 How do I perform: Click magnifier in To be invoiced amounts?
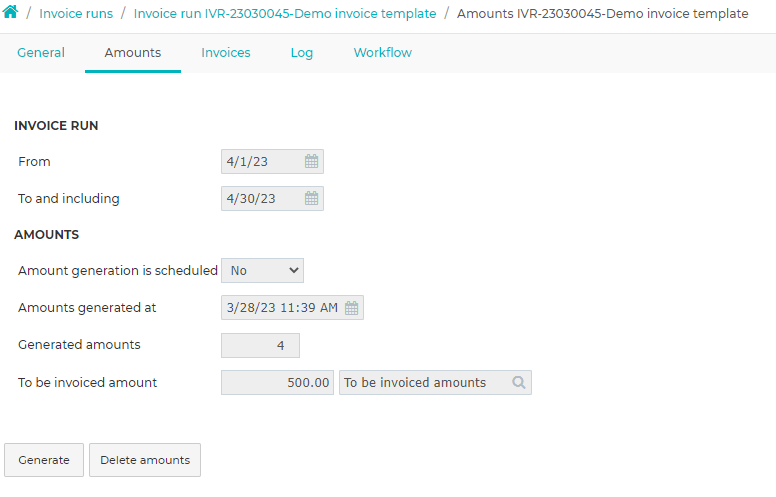coord(519,383)
